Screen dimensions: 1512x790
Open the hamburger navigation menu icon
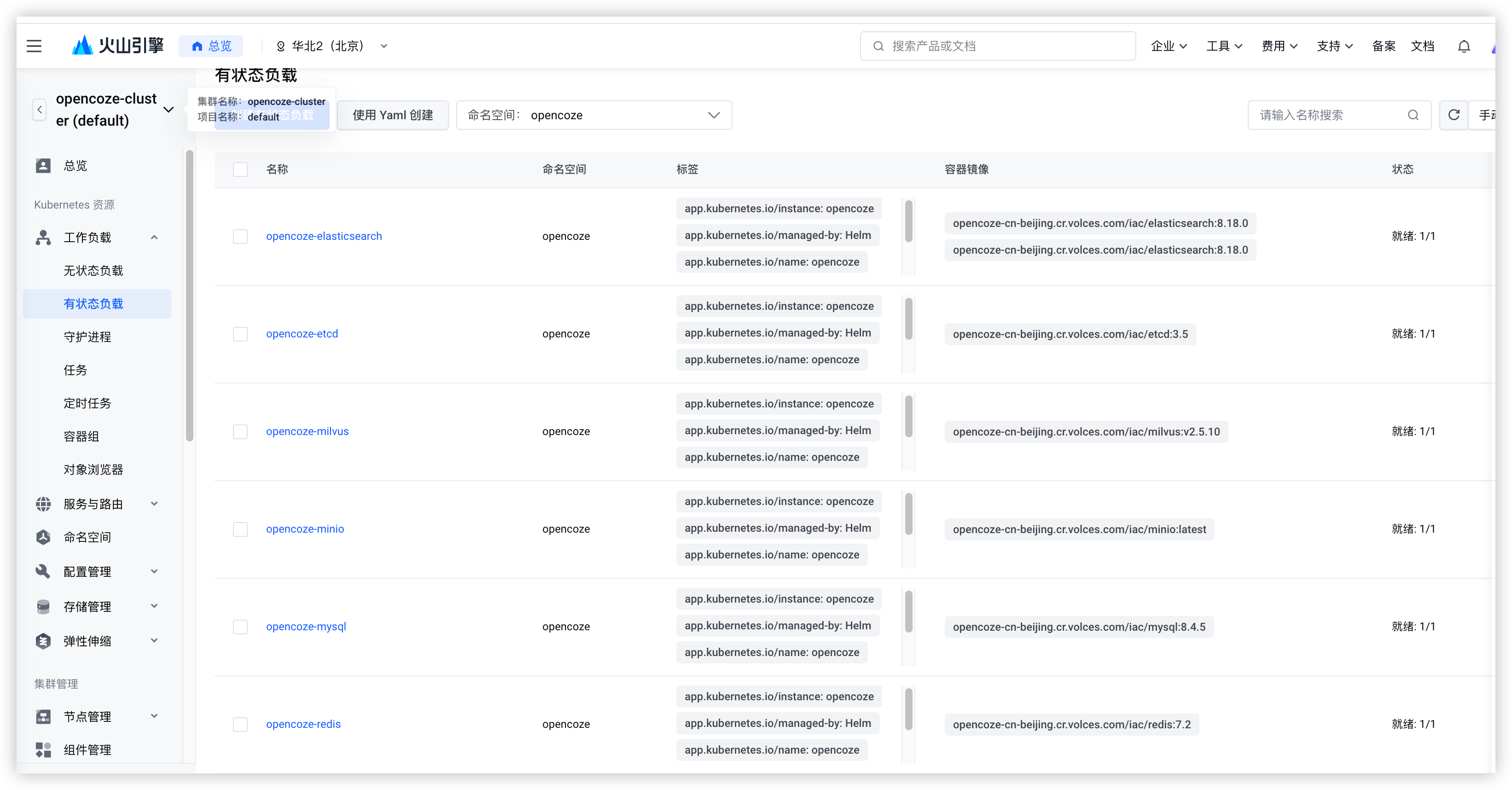[34, 46]
